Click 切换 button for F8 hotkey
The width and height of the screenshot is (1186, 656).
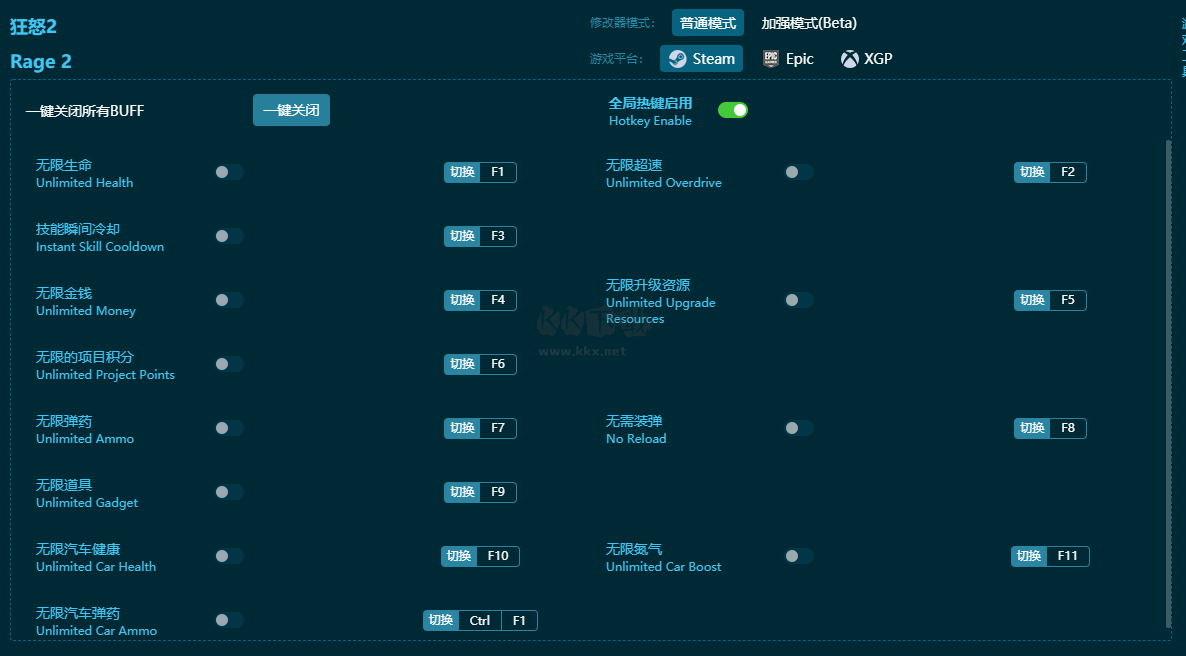[x=1032, y=428]
